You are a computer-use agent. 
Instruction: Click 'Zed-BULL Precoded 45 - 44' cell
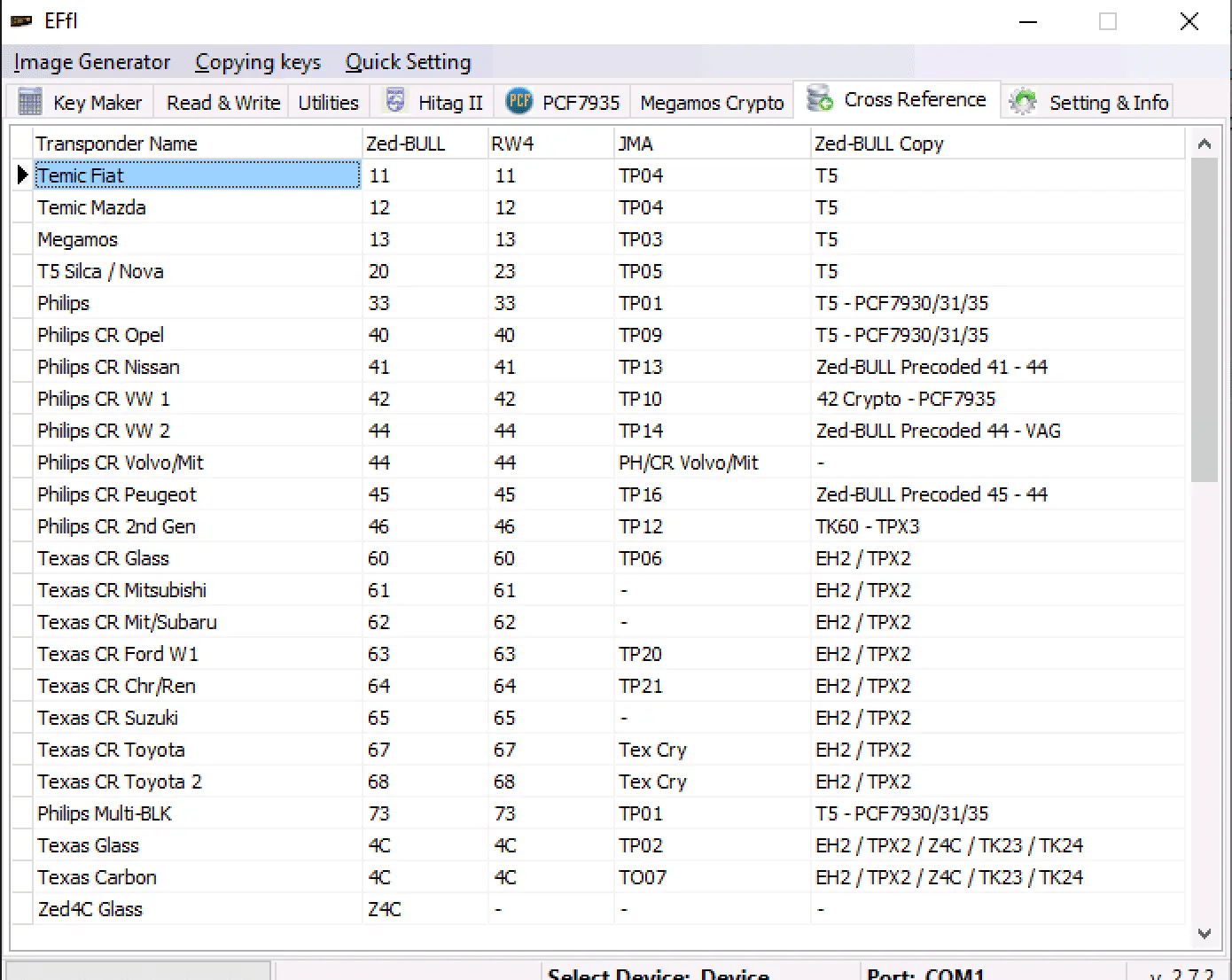coord(997,494)
